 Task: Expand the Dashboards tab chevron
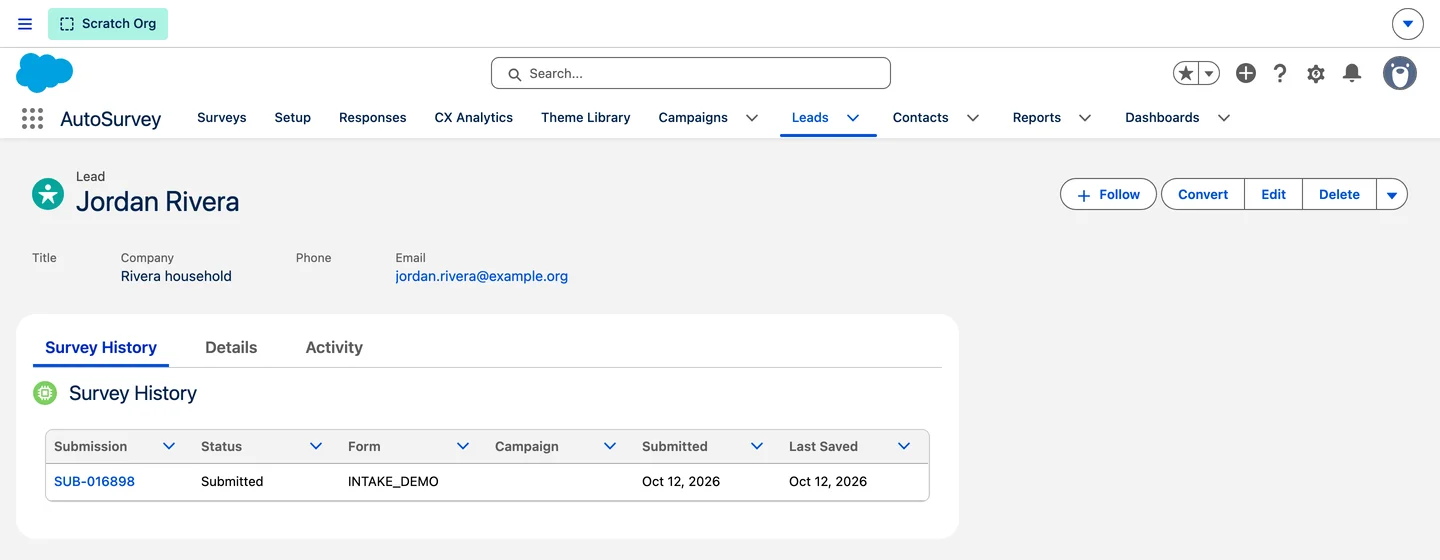pyautogui.click(x=1224, y=118)
